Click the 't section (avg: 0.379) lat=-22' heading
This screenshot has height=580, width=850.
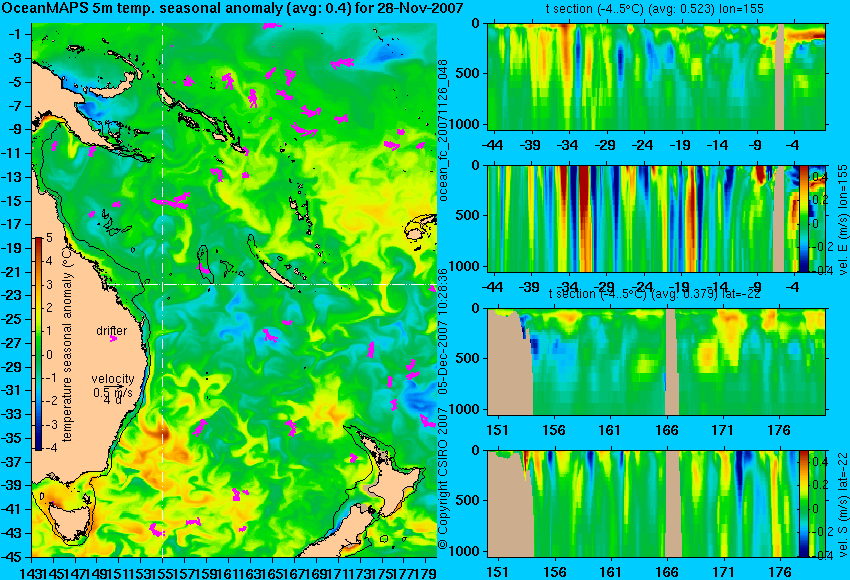pos(654,294)
